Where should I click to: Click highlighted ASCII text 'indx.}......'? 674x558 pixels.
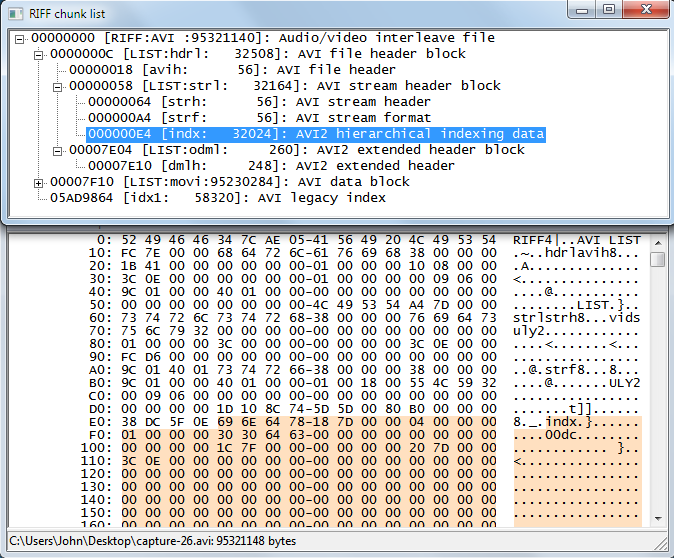[x=593, y=422]
